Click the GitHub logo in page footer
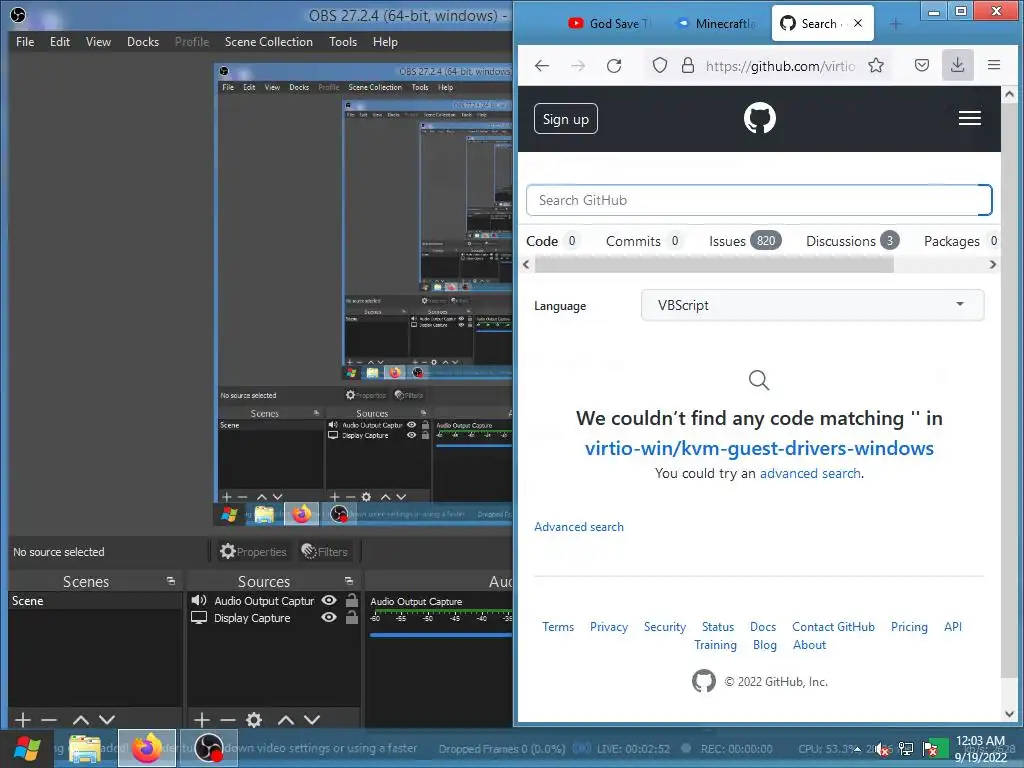 703,681
